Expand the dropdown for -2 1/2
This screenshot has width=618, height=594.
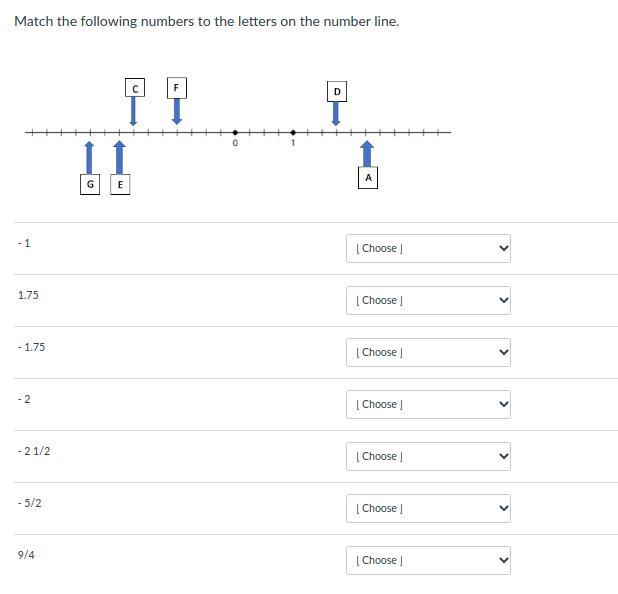(428, 456)
